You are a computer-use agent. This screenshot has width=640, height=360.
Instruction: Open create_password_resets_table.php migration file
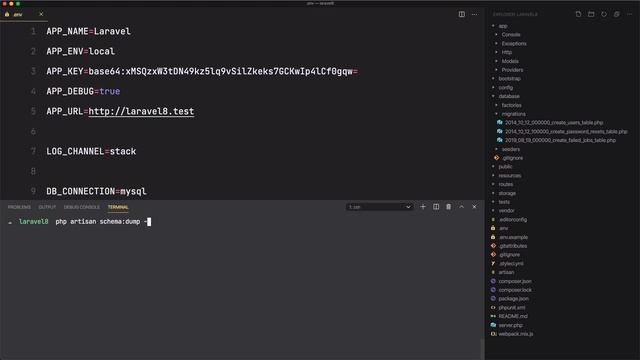[566, 131]
